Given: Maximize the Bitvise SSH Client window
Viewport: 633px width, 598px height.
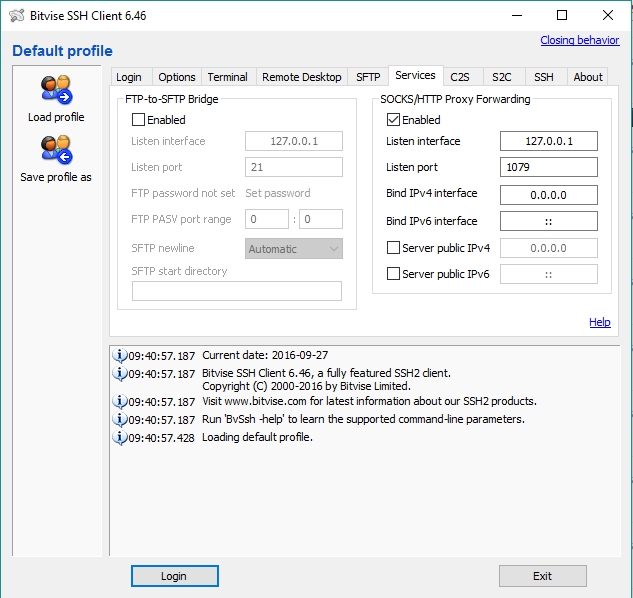Looking at the screenshot, I should (562, 15).
